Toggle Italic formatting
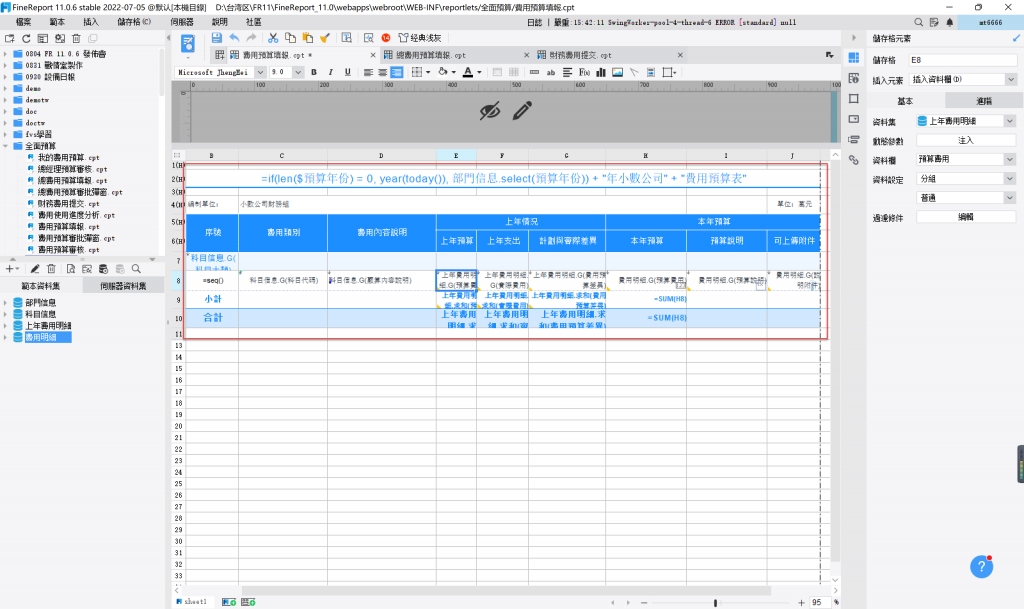The width and height of the screenshot is (1024, 609). (x=330, y=72)
